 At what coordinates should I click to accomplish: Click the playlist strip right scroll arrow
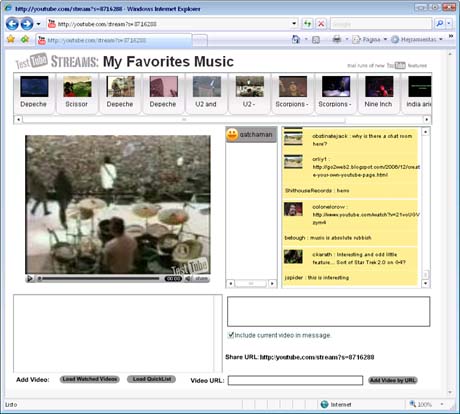tap(427, 119)
